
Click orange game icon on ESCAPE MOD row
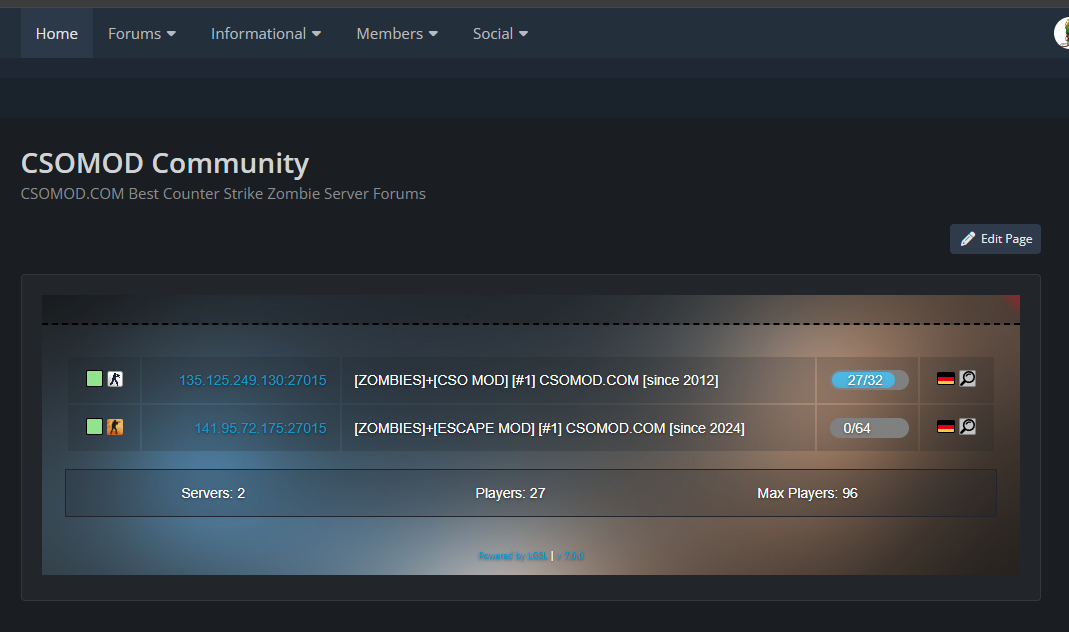[115, 427]
